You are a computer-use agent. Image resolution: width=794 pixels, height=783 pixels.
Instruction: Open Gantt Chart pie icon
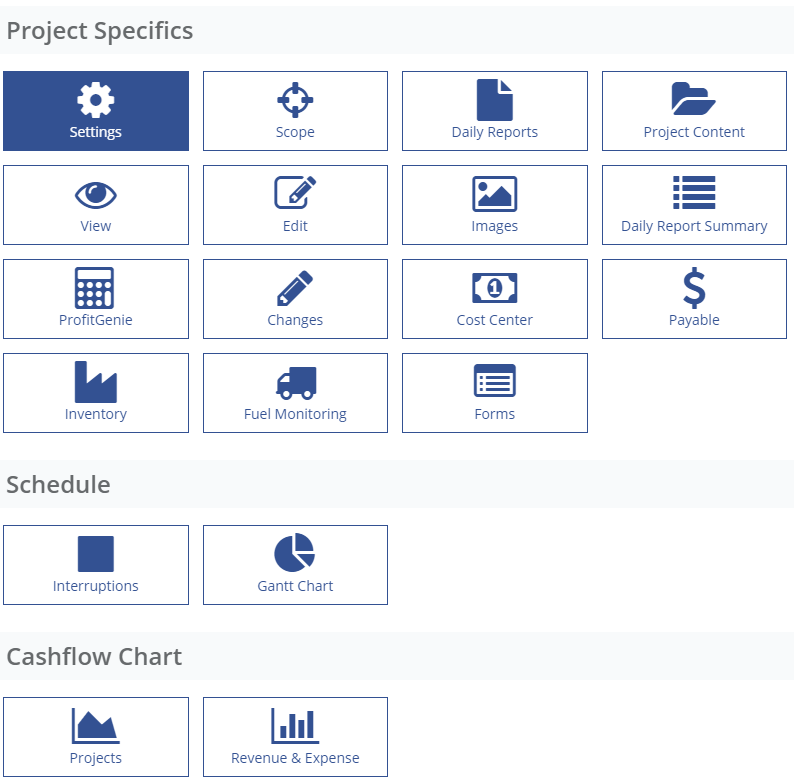click(x=295, y=553)
